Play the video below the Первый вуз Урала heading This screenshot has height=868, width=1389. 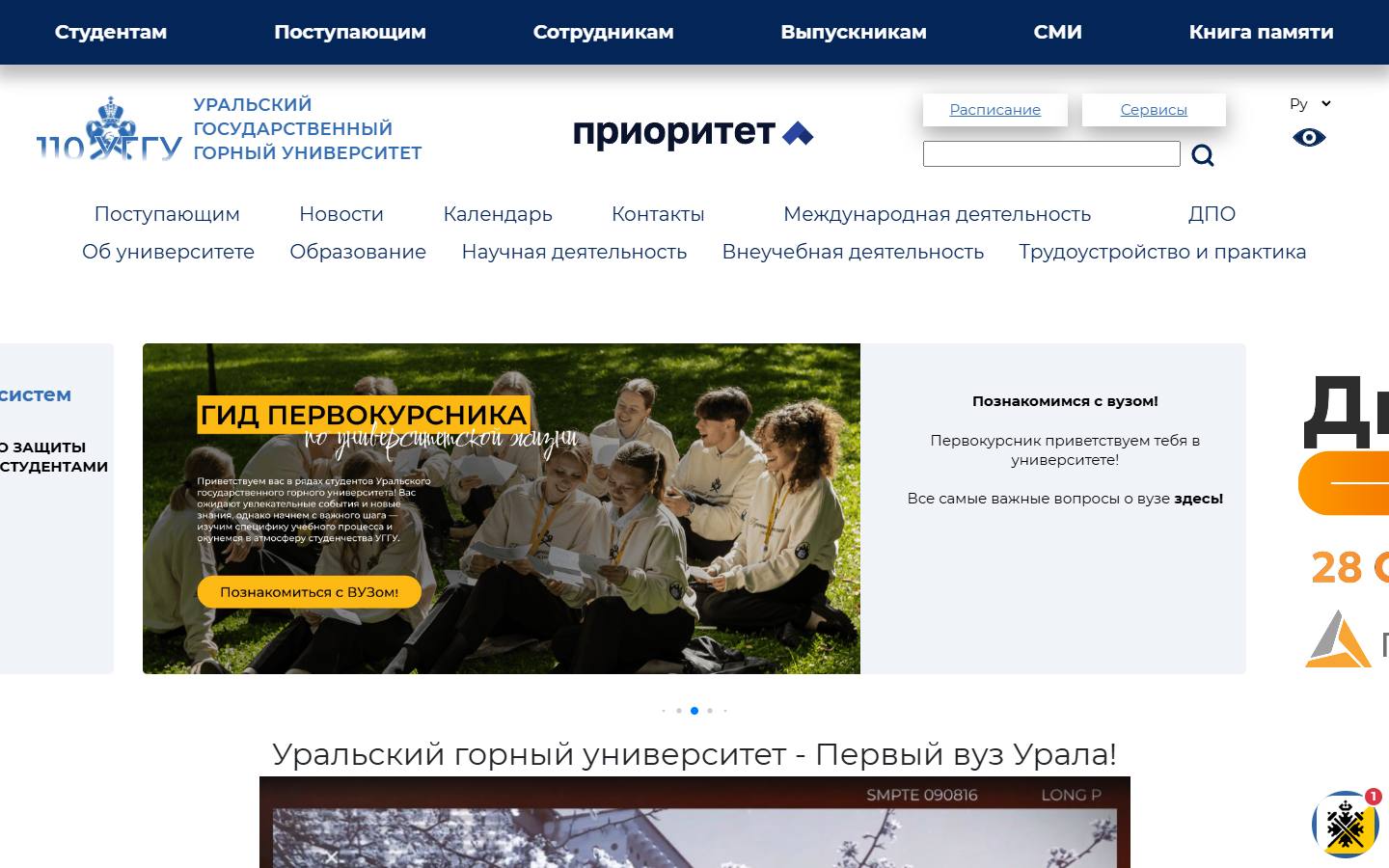coord(694,822)
